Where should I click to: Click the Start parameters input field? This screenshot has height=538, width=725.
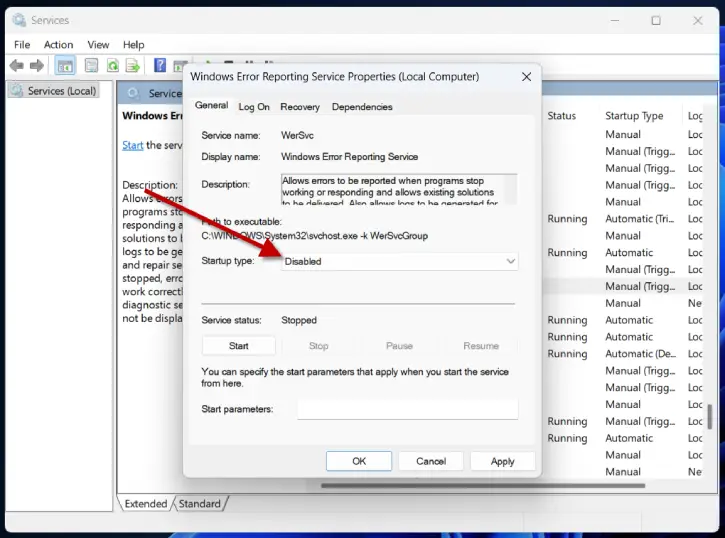(x=407, y=409)
